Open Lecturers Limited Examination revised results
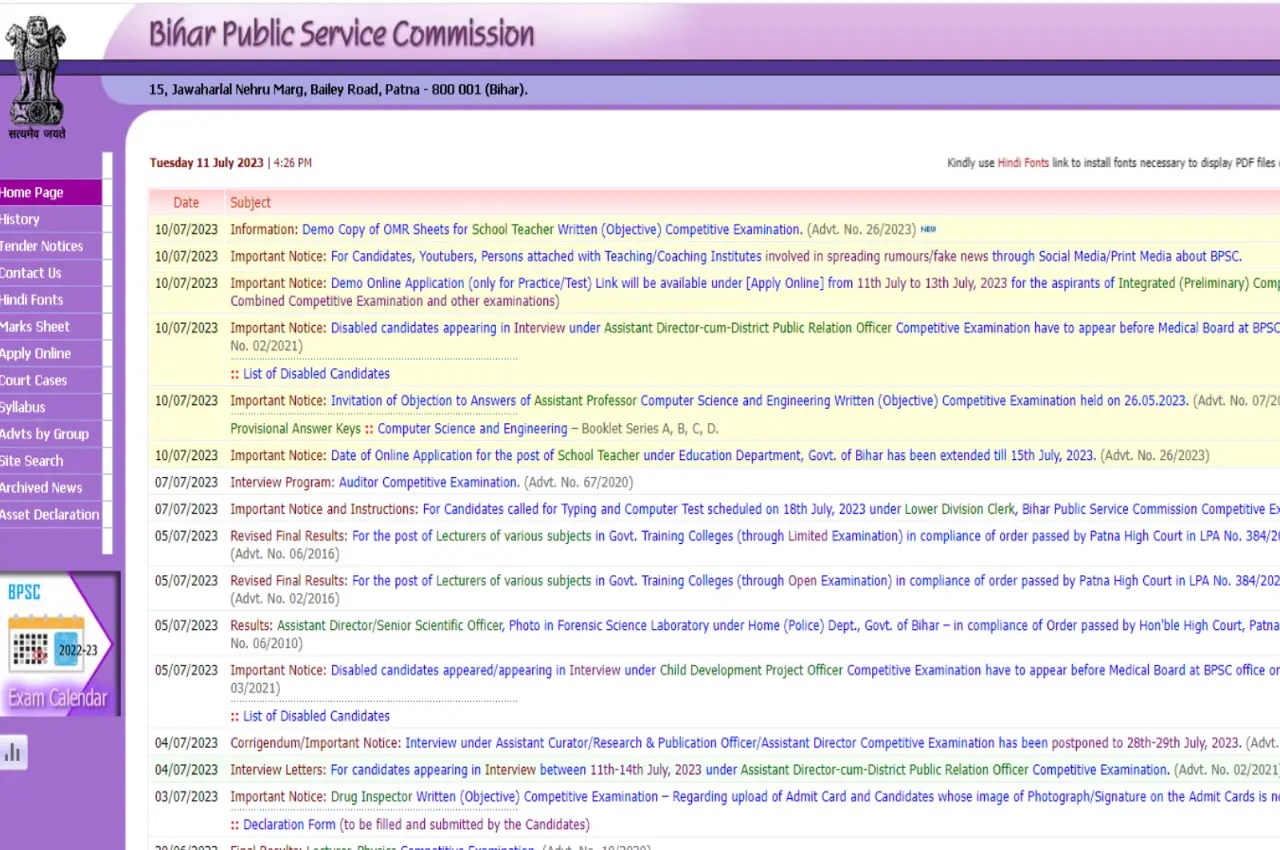Screen dimensions: 1280x850 point(816,536)
